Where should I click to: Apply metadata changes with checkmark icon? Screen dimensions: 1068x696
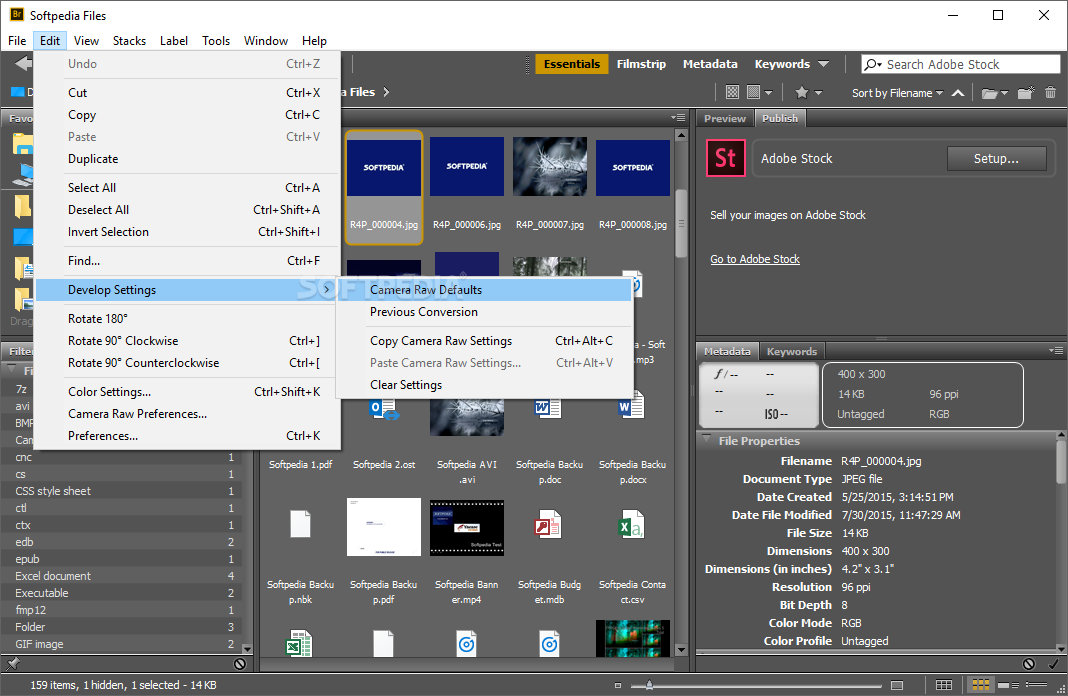pyautogui.click(x=1053, y=663)
